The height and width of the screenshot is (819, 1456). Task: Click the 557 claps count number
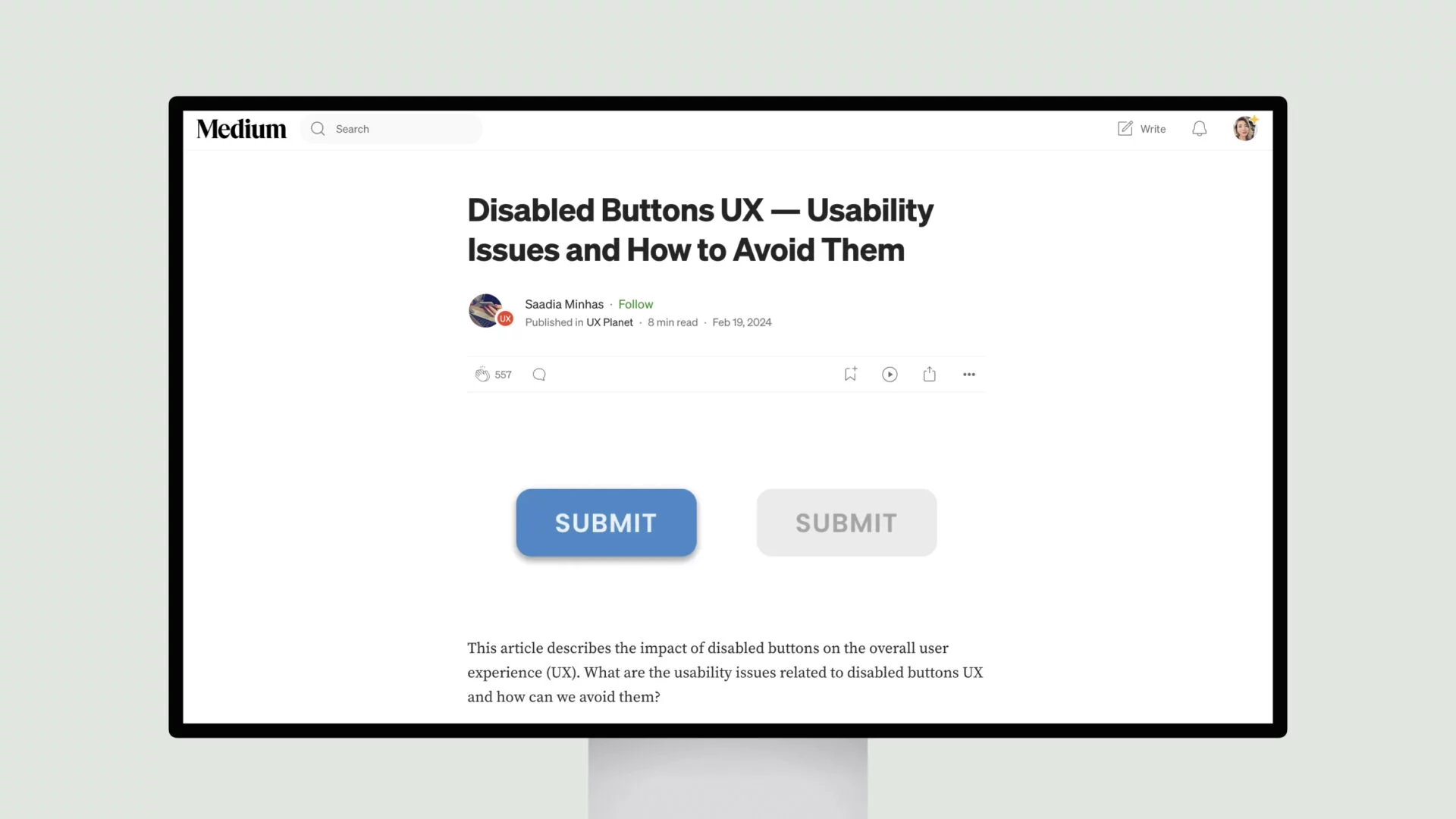[x=503, y=374]
